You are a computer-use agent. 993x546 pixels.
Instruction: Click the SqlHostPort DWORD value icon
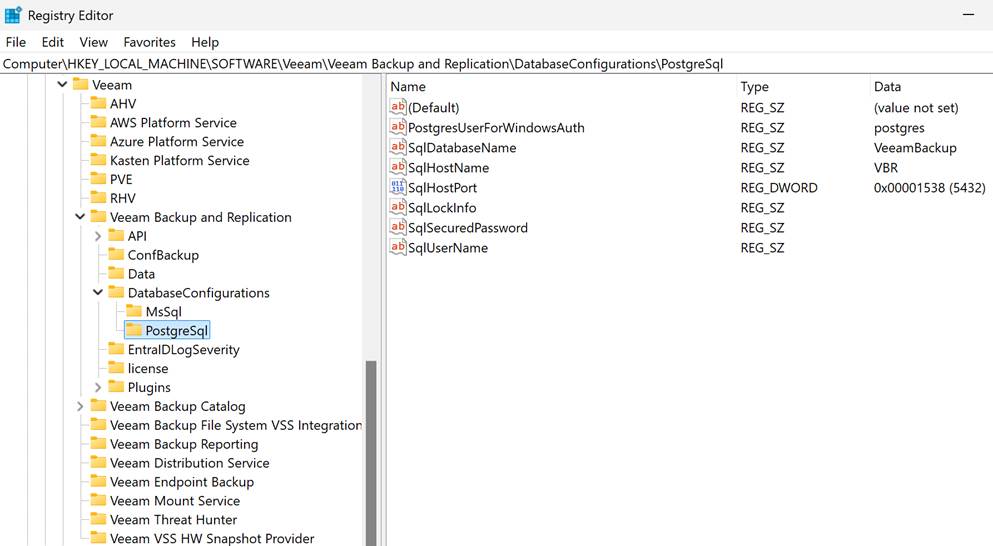click(x=398, y=188)
